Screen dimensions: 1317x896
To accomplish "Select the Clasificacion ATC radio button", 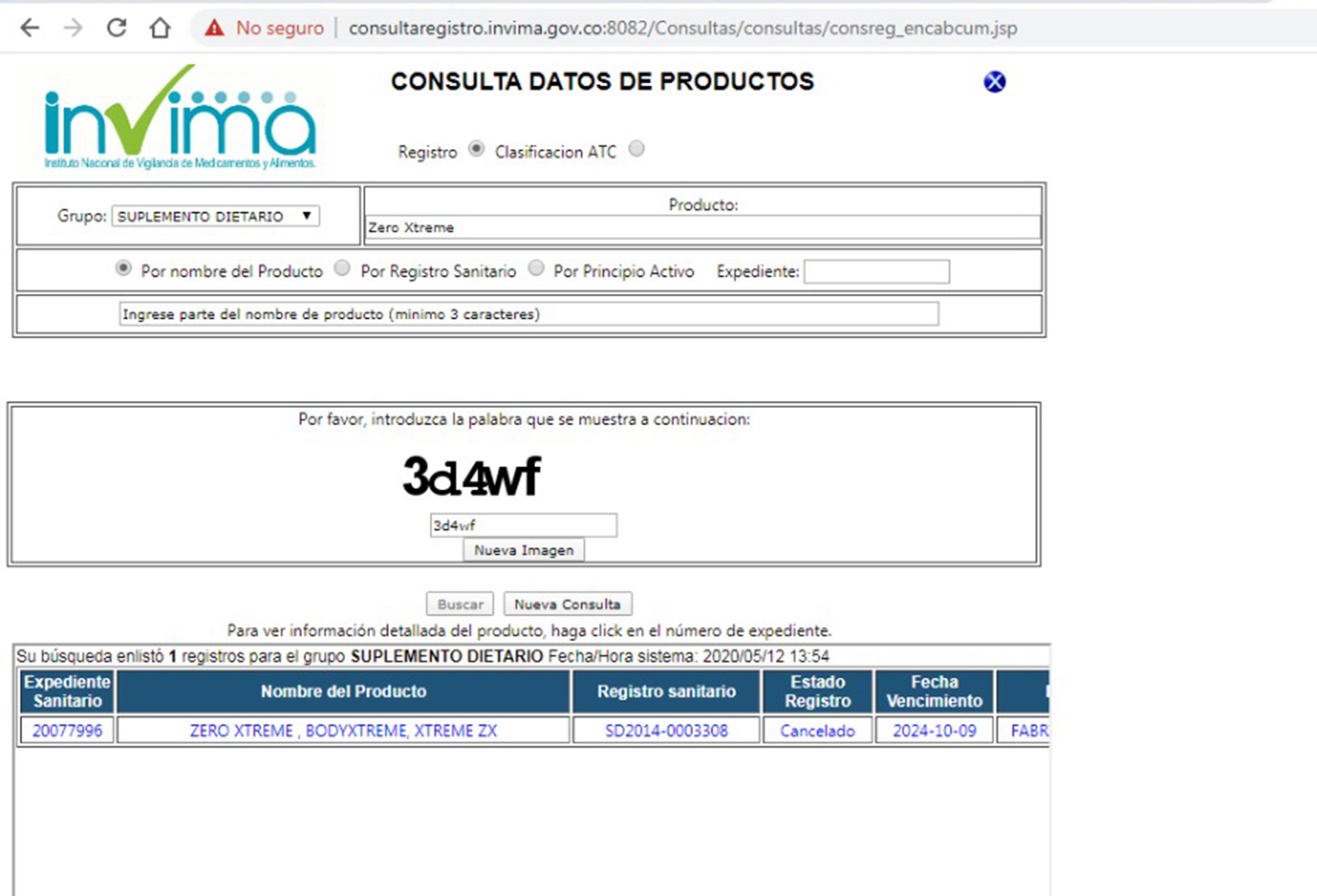I will tap(637, 149).
